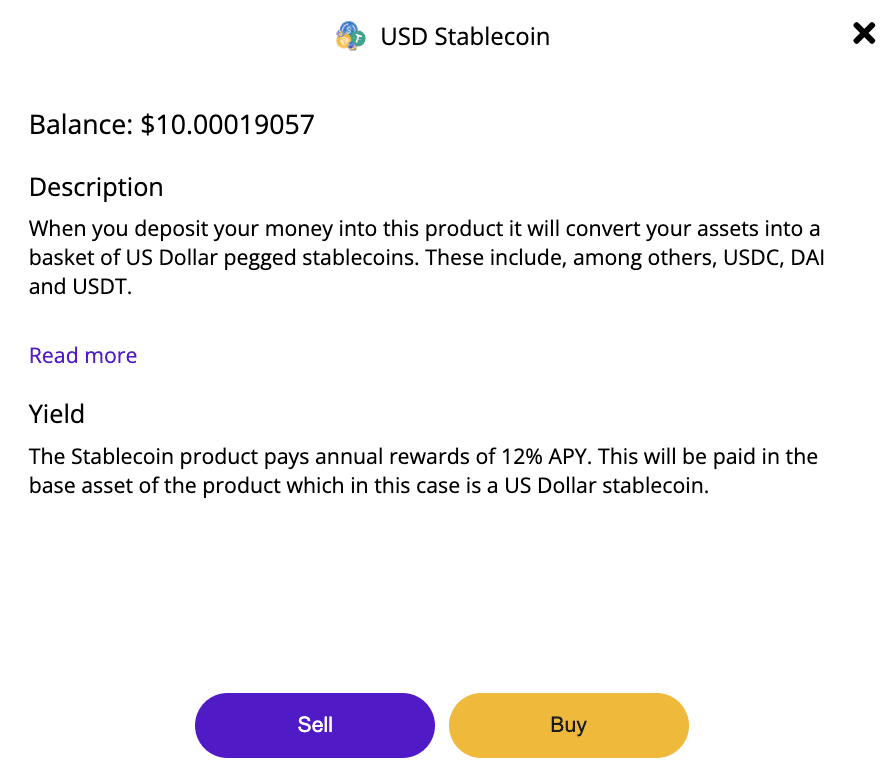The height and width of the screenshot is (774, 896).
Task: Tap the yellow Buy button
Action: click(569, 725)
